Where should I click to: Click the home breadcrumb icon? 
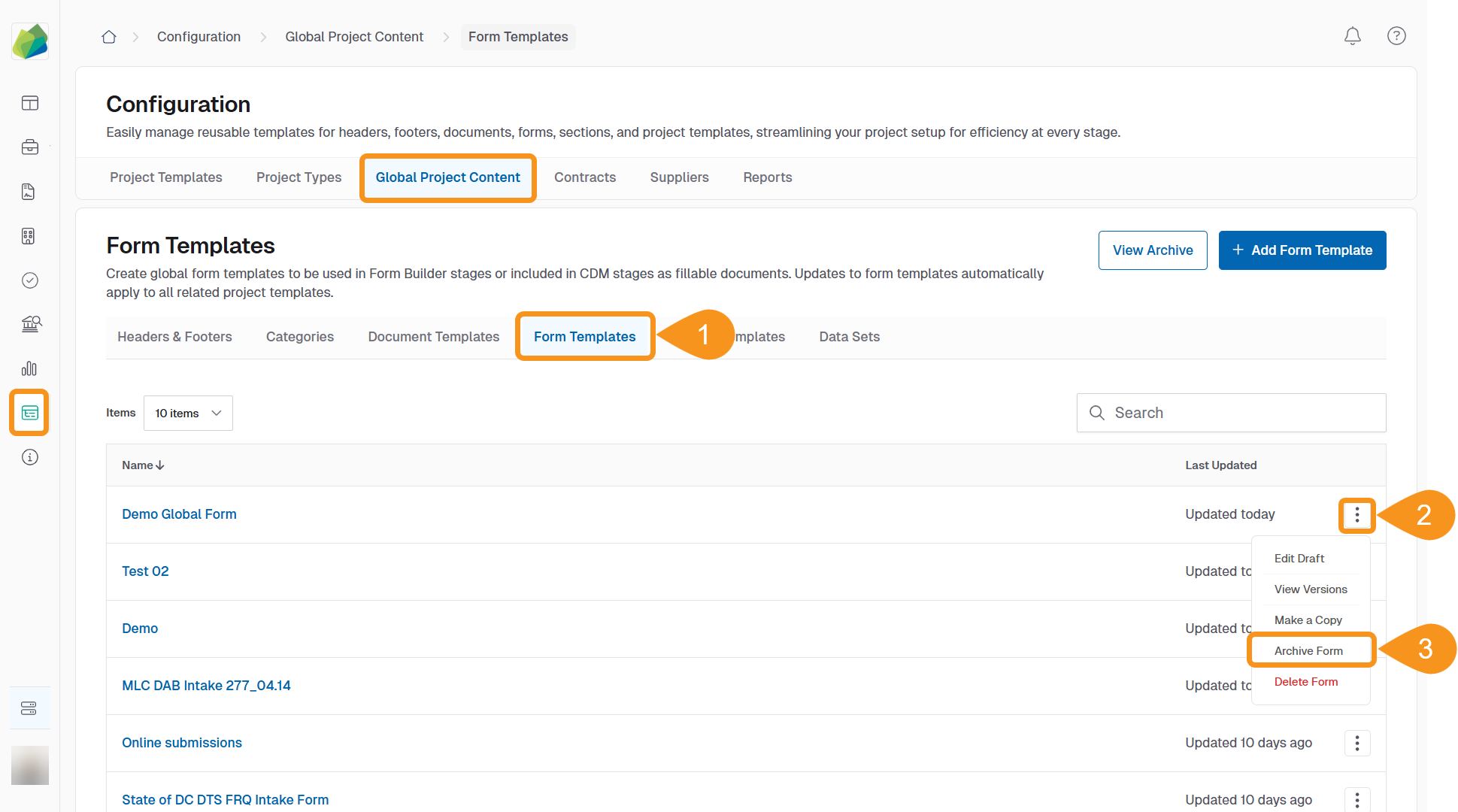tap(109, 37)
